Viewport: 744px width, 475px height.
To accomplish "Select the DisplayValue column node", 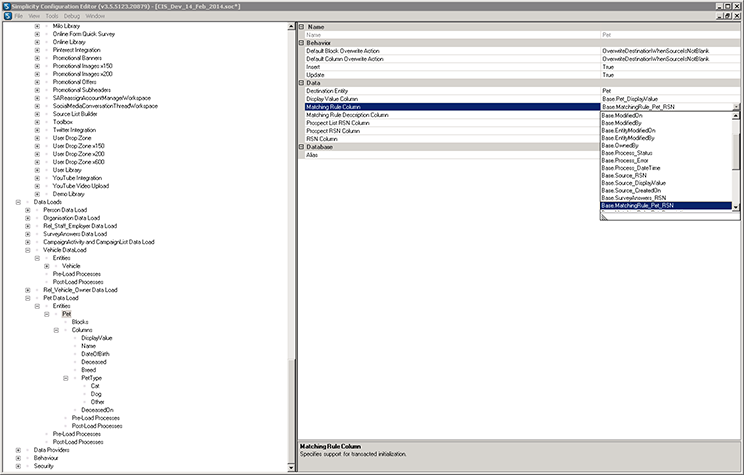I will click(97, 338).
